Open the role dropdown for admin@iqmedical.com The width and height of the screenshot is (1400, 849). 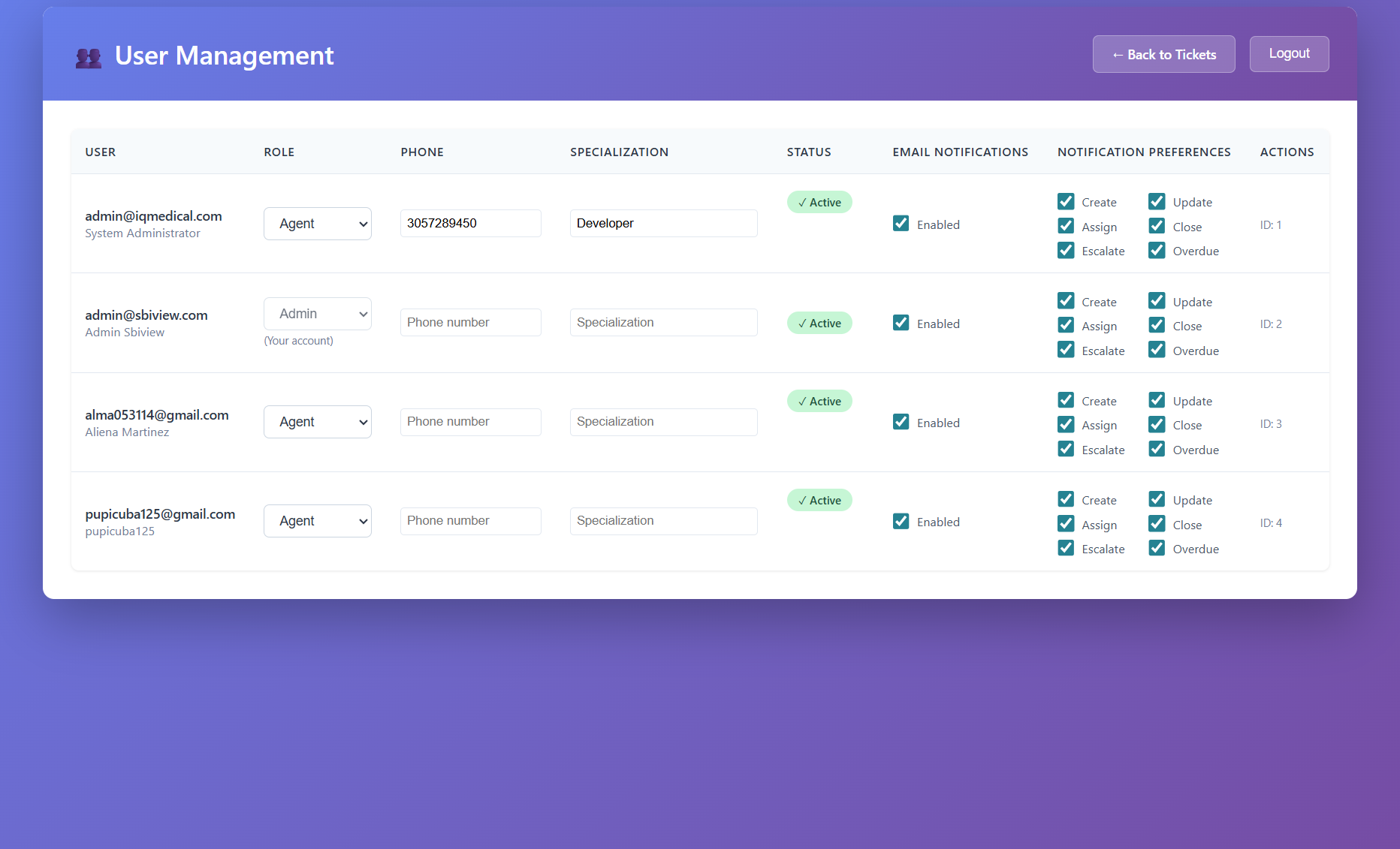coord(317,223)
